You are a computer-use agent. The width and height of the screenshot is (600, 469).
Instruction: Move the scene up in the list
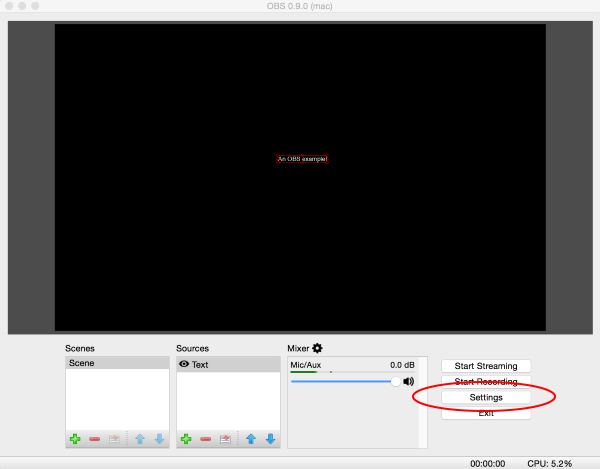tap(140, 439)
